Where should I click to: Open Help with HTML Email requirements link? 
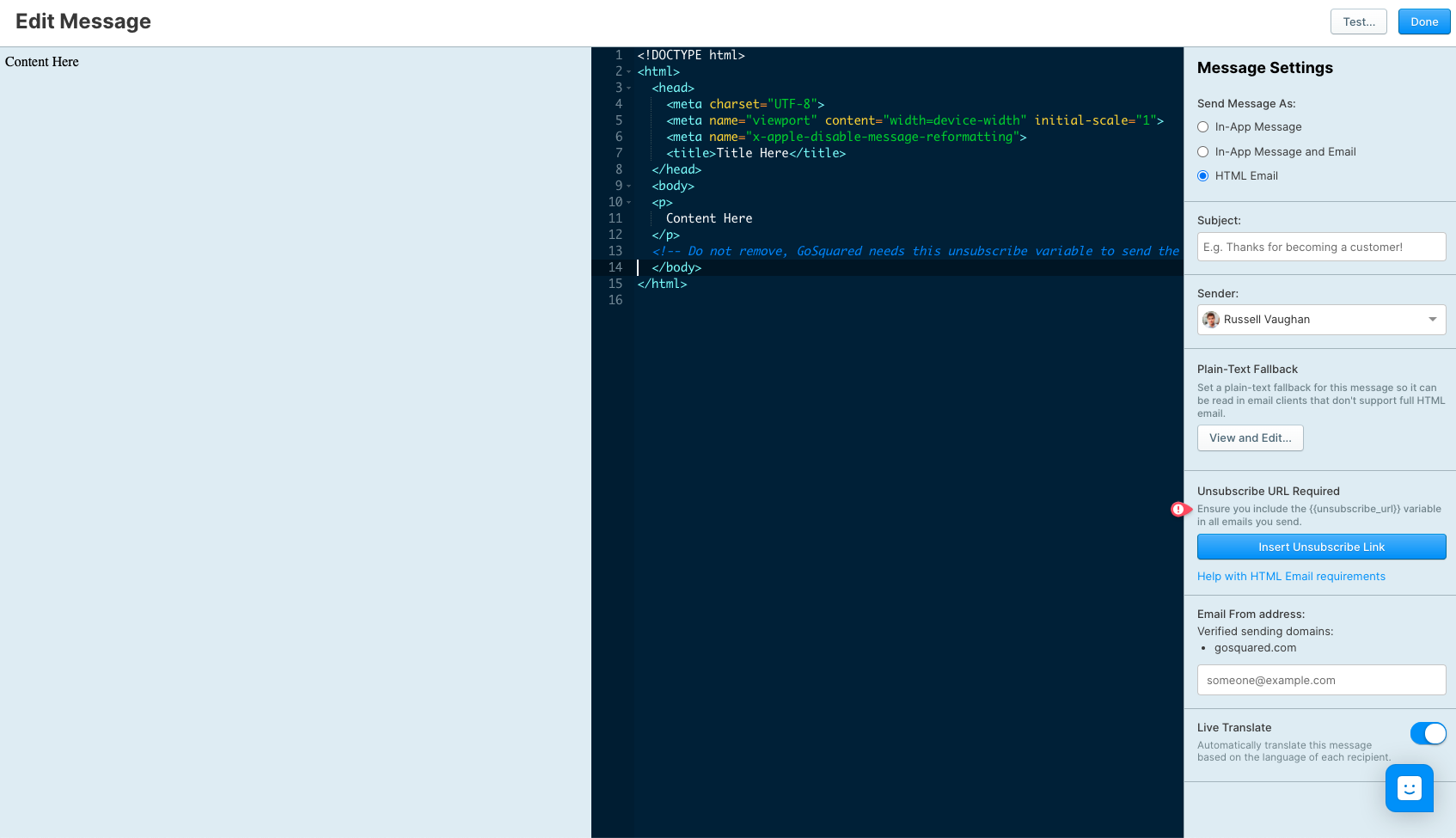(1291, 577)
